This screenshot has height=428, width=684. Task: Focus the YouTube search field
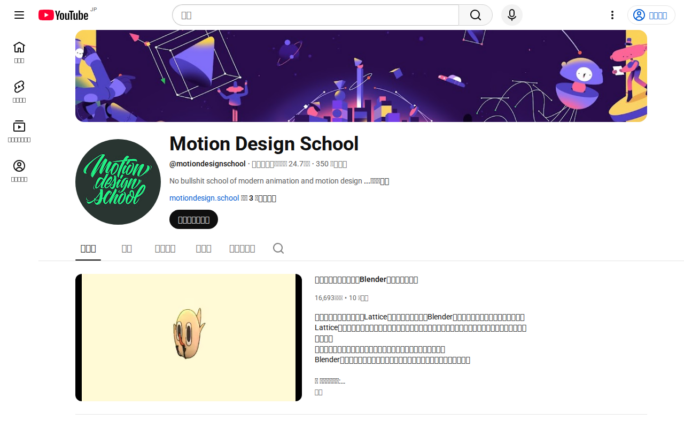coord(315,15)
